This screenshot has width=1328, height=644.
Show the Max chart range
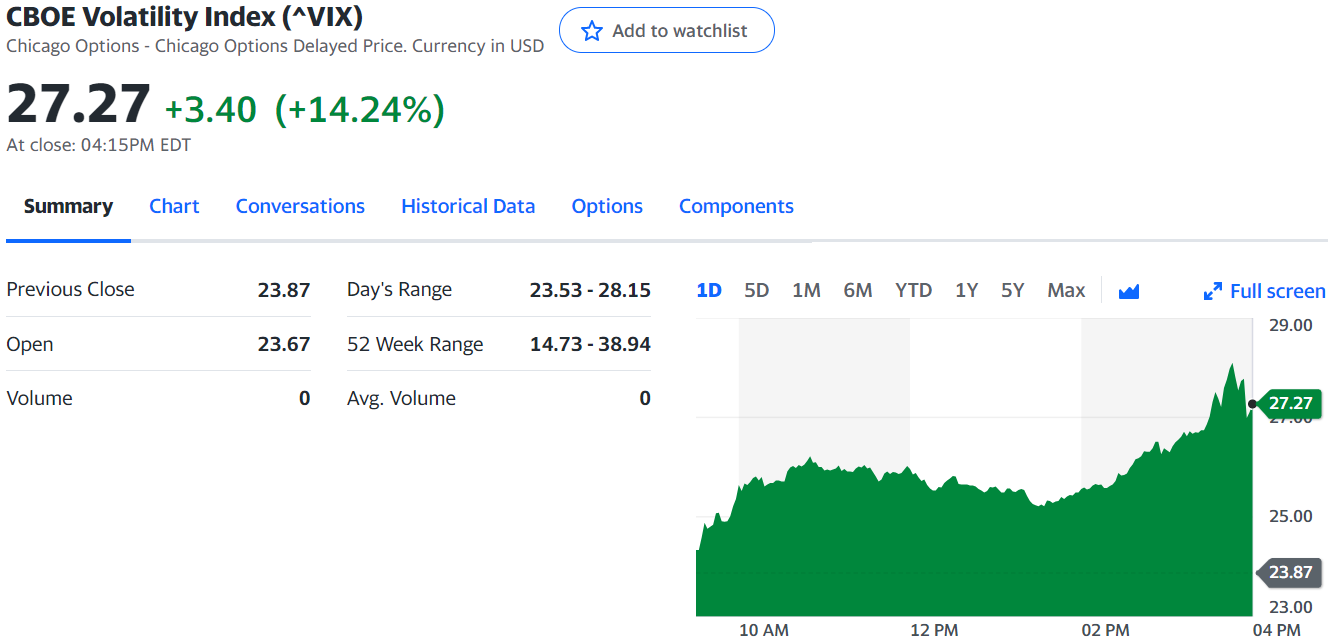1066,290
